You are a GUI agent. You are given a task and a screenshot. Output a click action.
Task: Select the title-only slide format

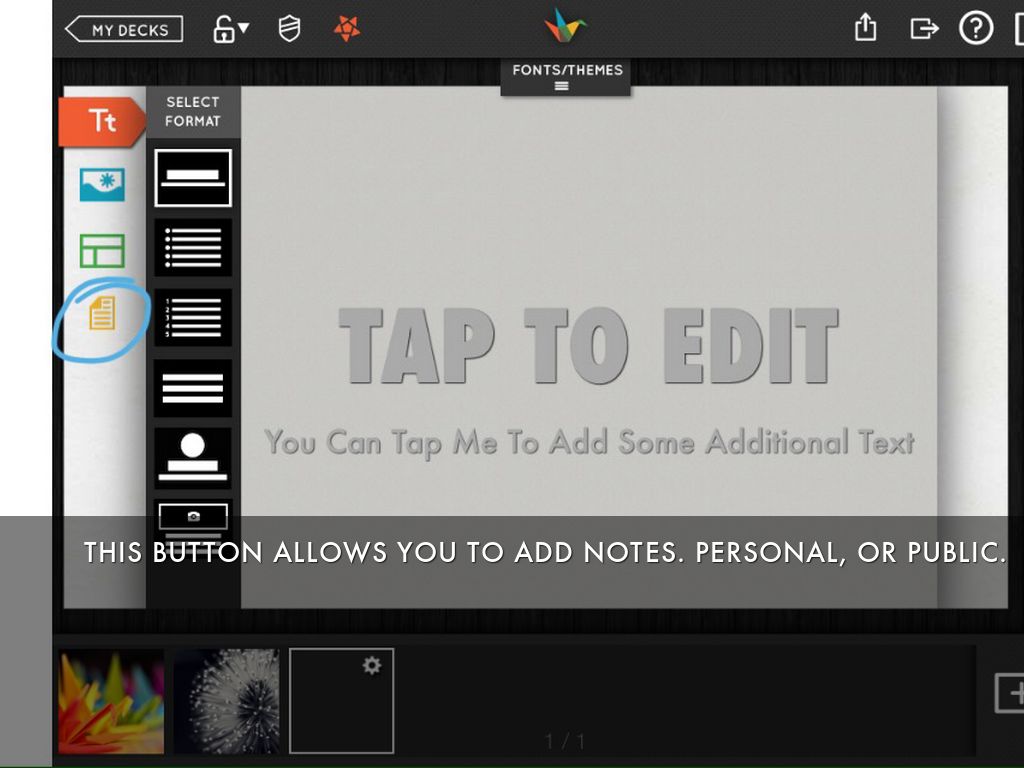pyautogui.click(x=193, y=177)
